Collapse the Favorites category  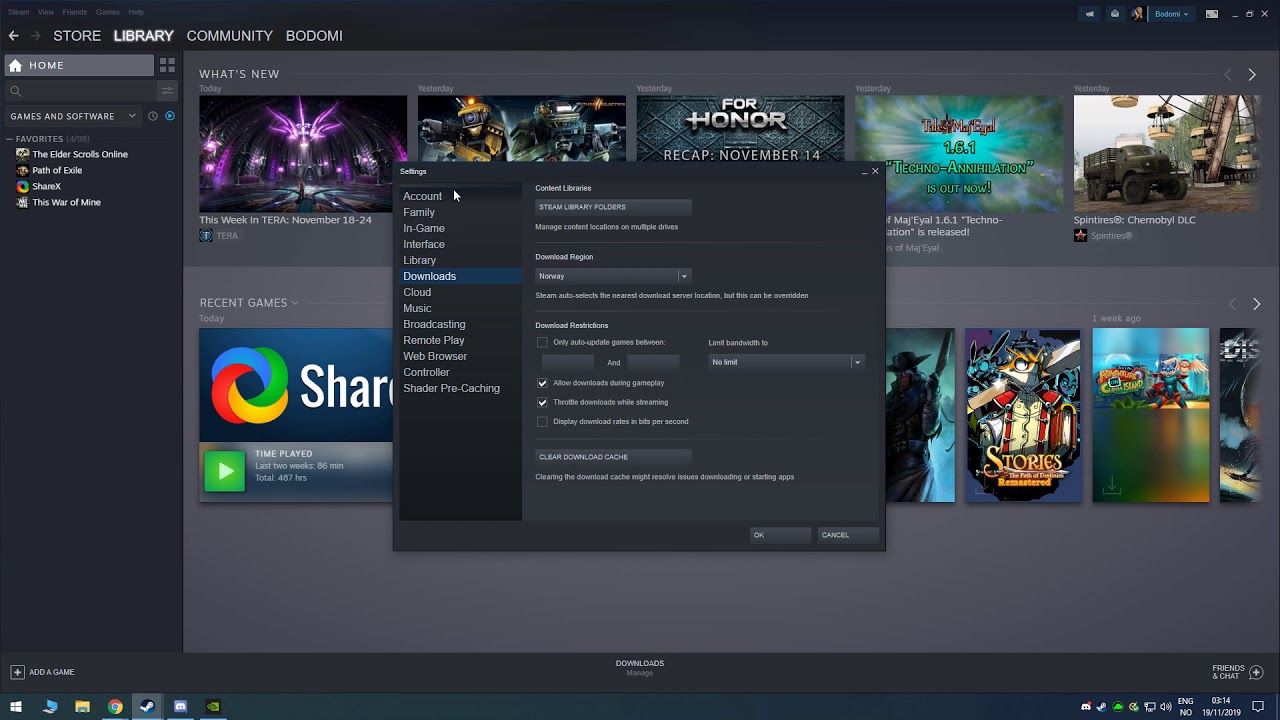9,139
